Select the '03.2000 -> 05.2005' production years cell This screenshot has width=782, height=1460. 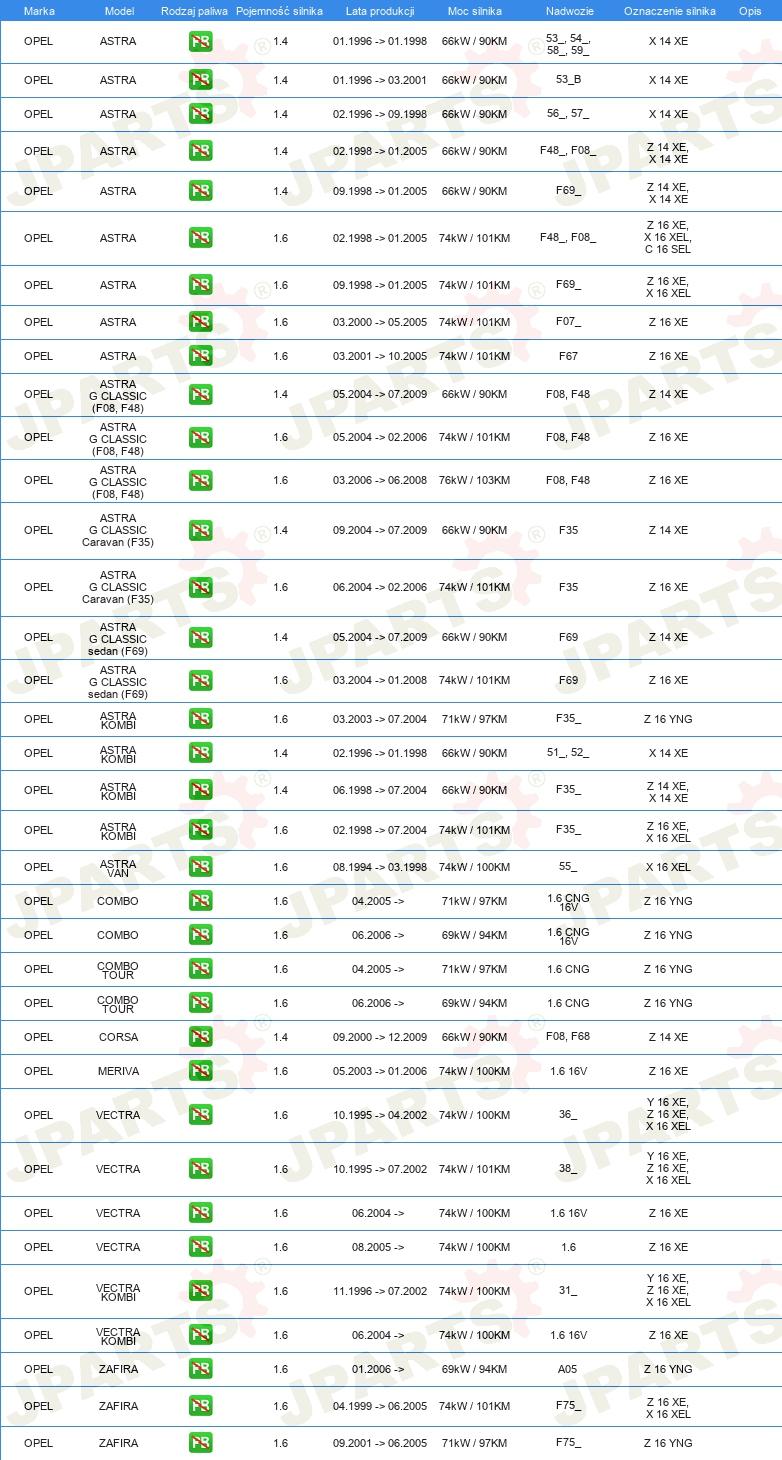pyautogui.click(x=380, y=322)
